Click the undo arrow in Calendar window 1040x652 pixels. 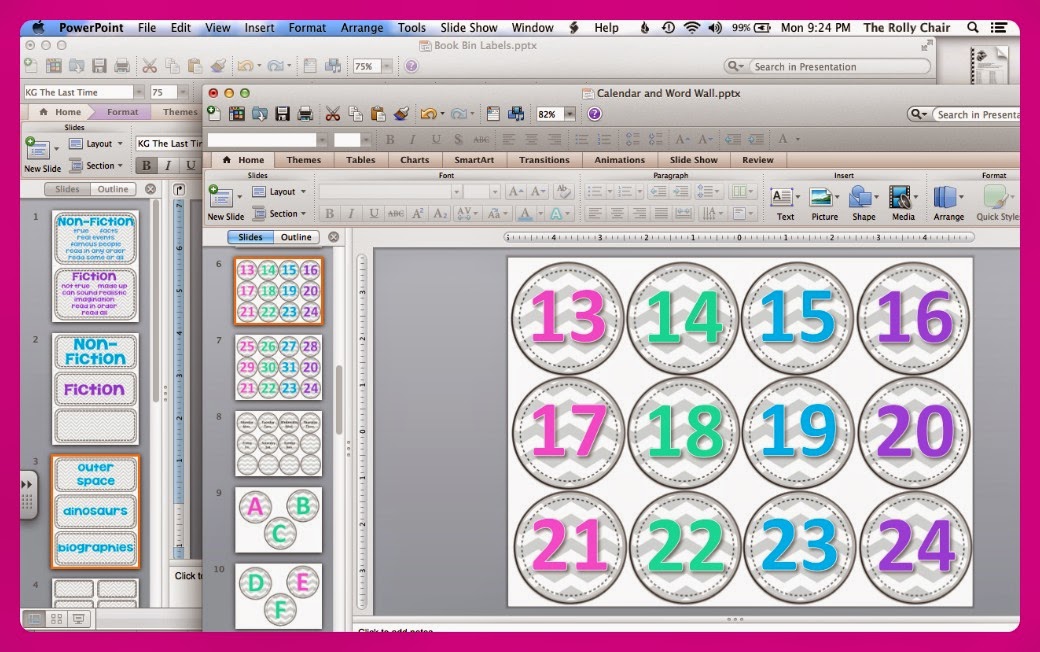click(428, 114)
